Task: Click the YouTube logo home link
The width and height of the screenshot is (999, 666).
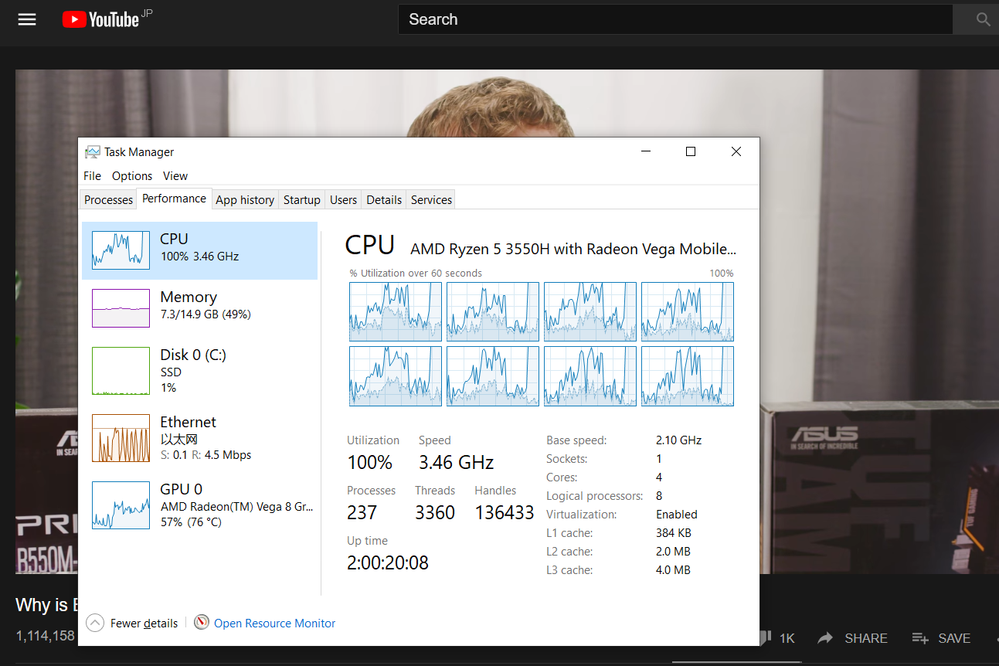Action: (x=101, y=19)
